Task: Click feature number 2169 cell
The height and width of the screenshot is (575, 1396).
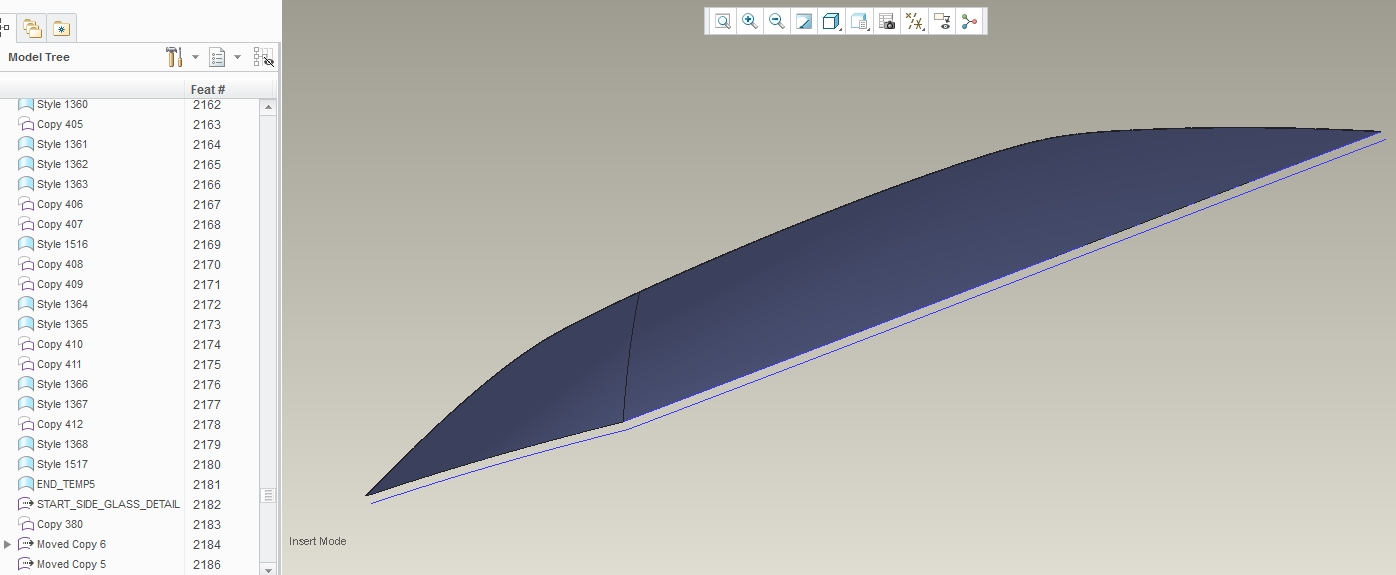Action: point(207,245)
